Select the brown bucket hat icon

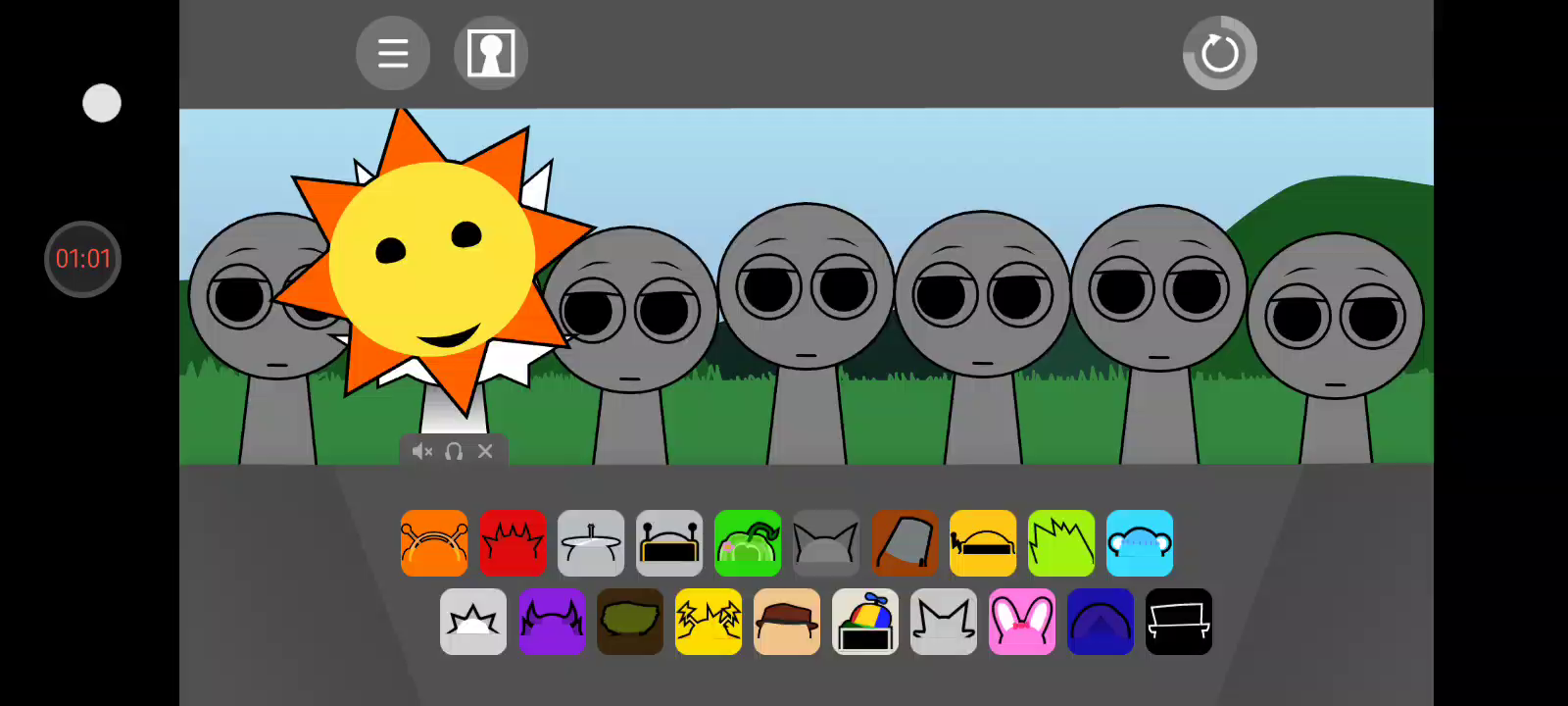tap(905, 543)
